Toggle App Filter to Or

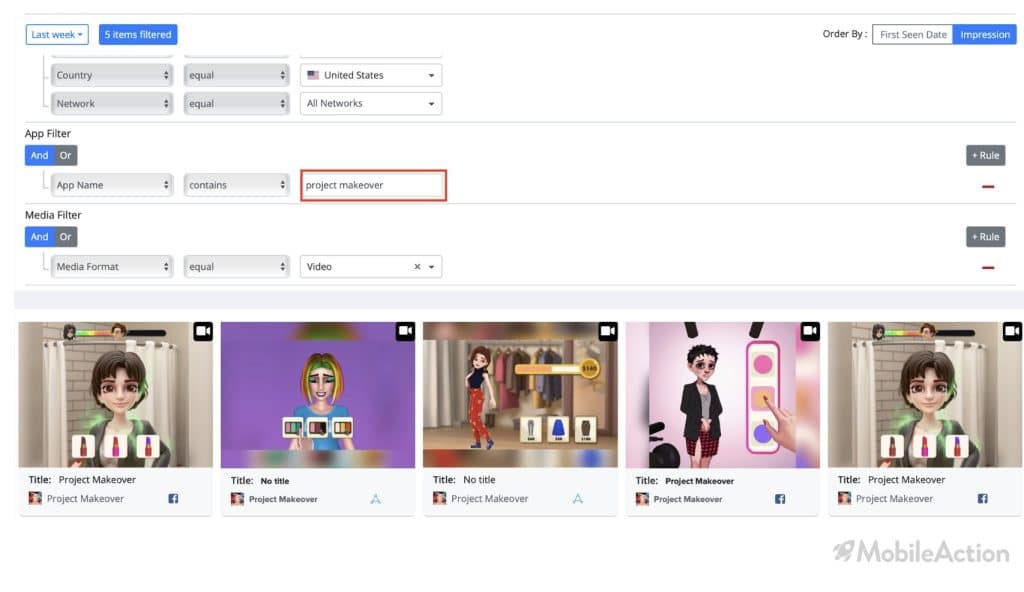pyautogui.click(x=65, y=156)
